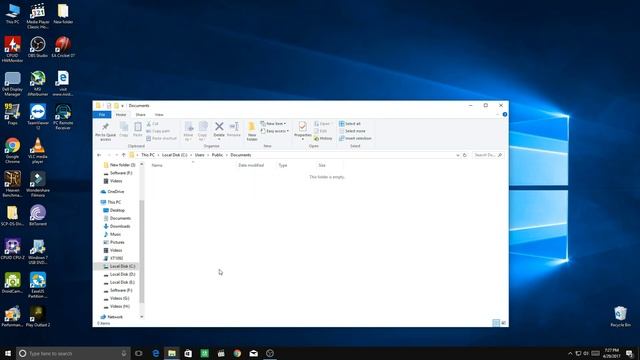Open Recycle Bin on desktop

click(x=620, y=316)
